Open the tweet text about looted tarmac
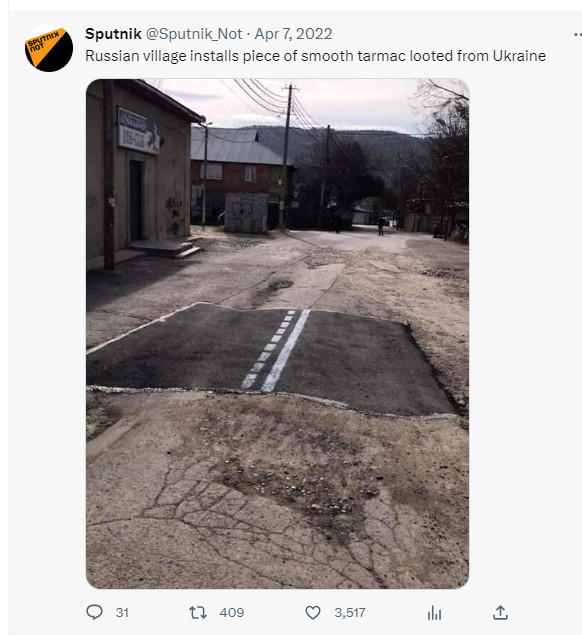The height and width of the screenshot is (635, 582). point(316,56)
